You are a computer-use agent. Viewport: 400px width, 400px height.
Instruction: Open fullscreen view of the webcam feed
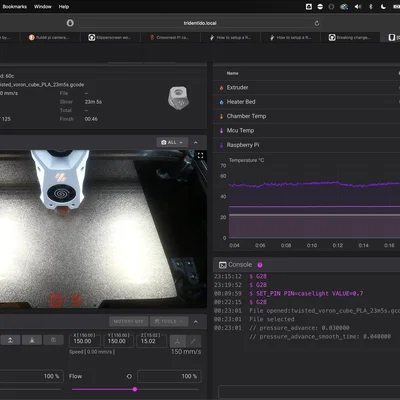pos(200,156)
